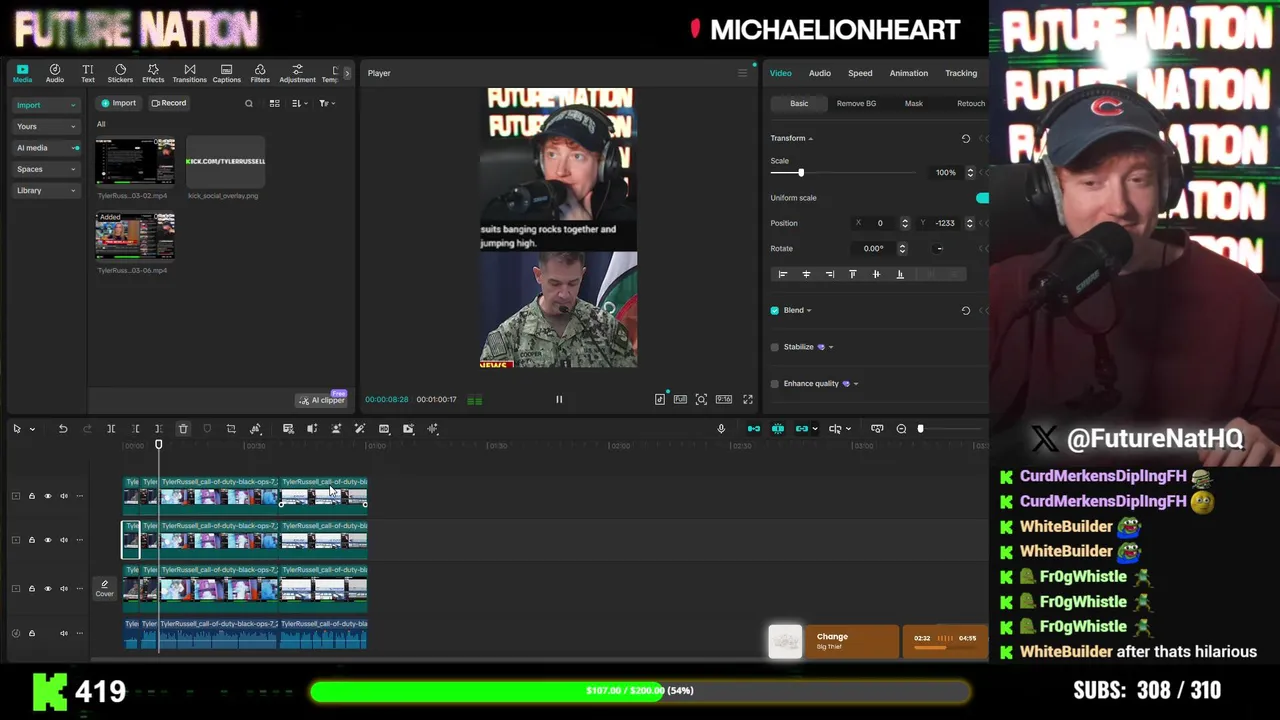Screen dimensions: 1280x720
Task: Click the timeline playhead marker
Action: coord(158,445)
